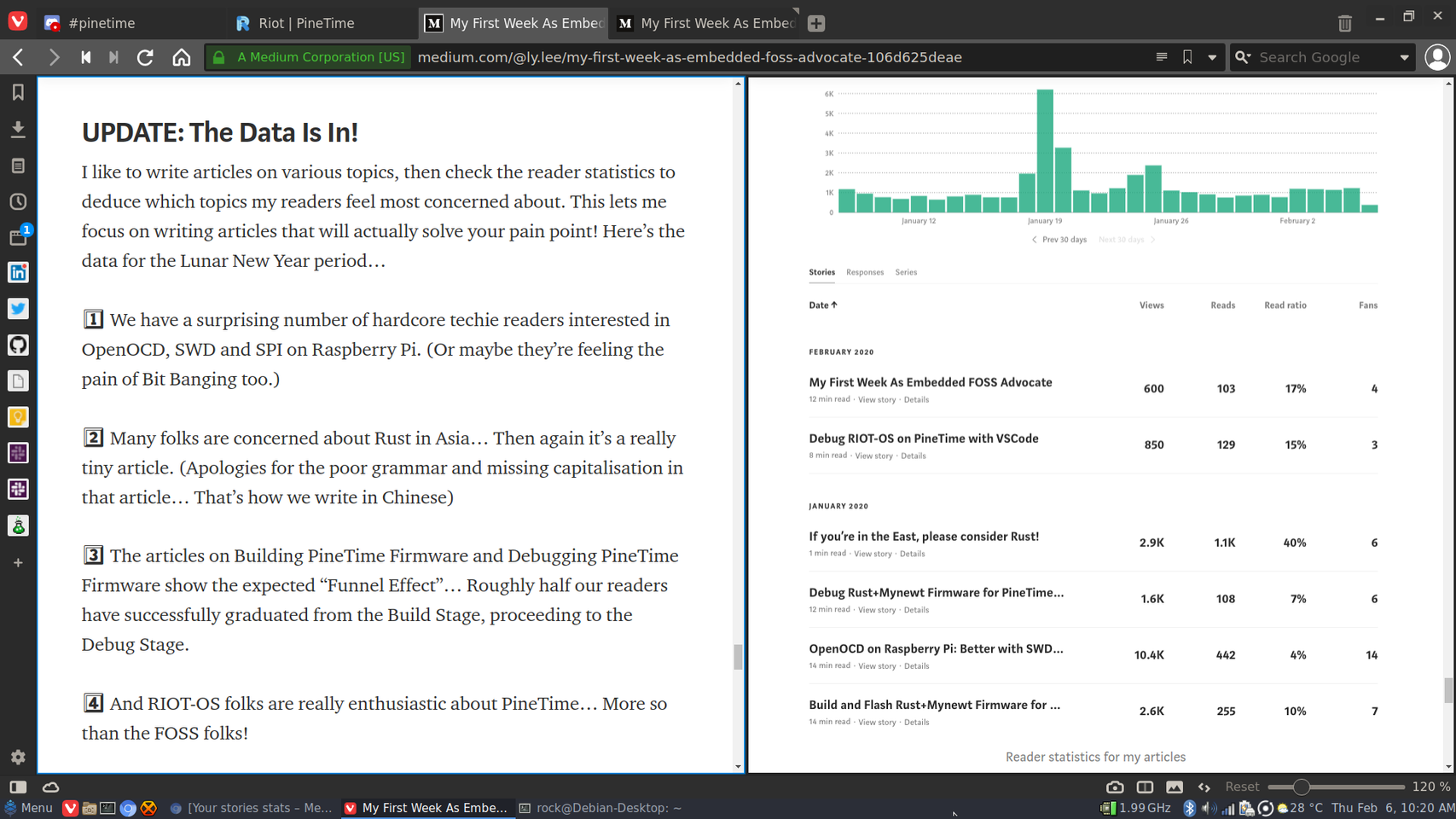Go to the home page
1456x819 pixels.
[182, 57]
